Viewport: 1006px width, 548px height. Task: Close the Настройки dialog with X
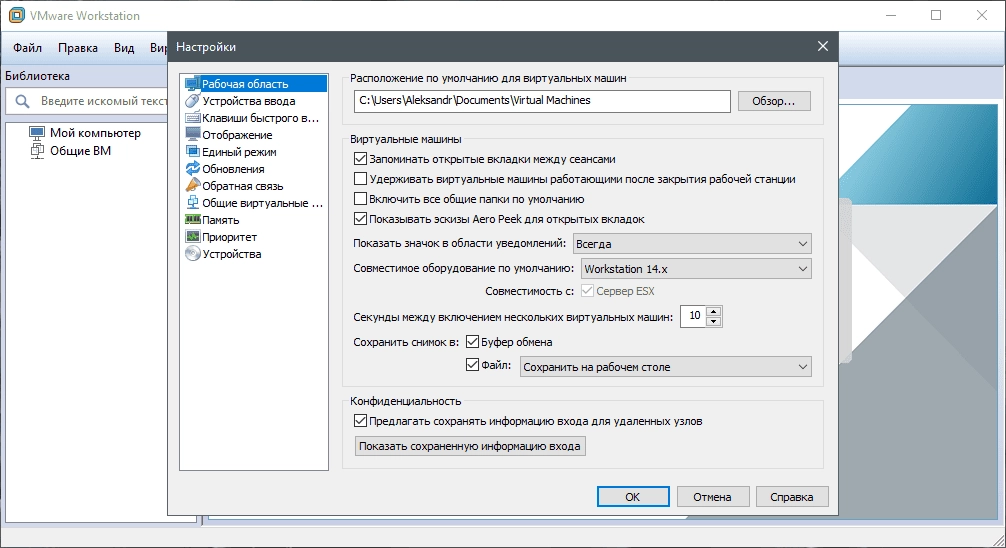823,46
